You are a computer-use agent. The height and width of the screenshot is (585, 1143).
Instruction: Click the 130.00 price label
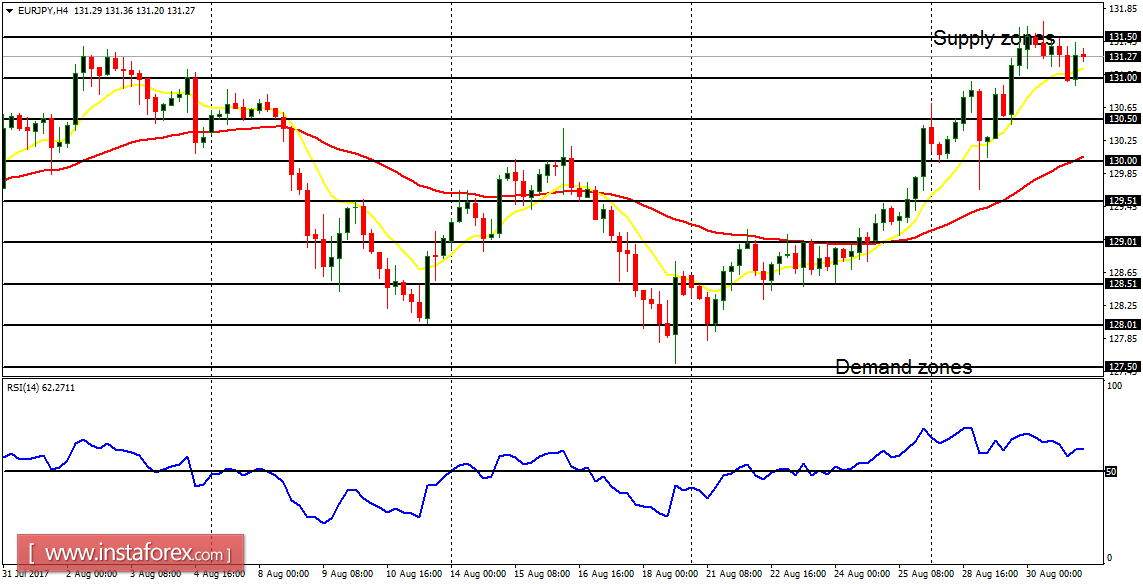click(1124, 160)
